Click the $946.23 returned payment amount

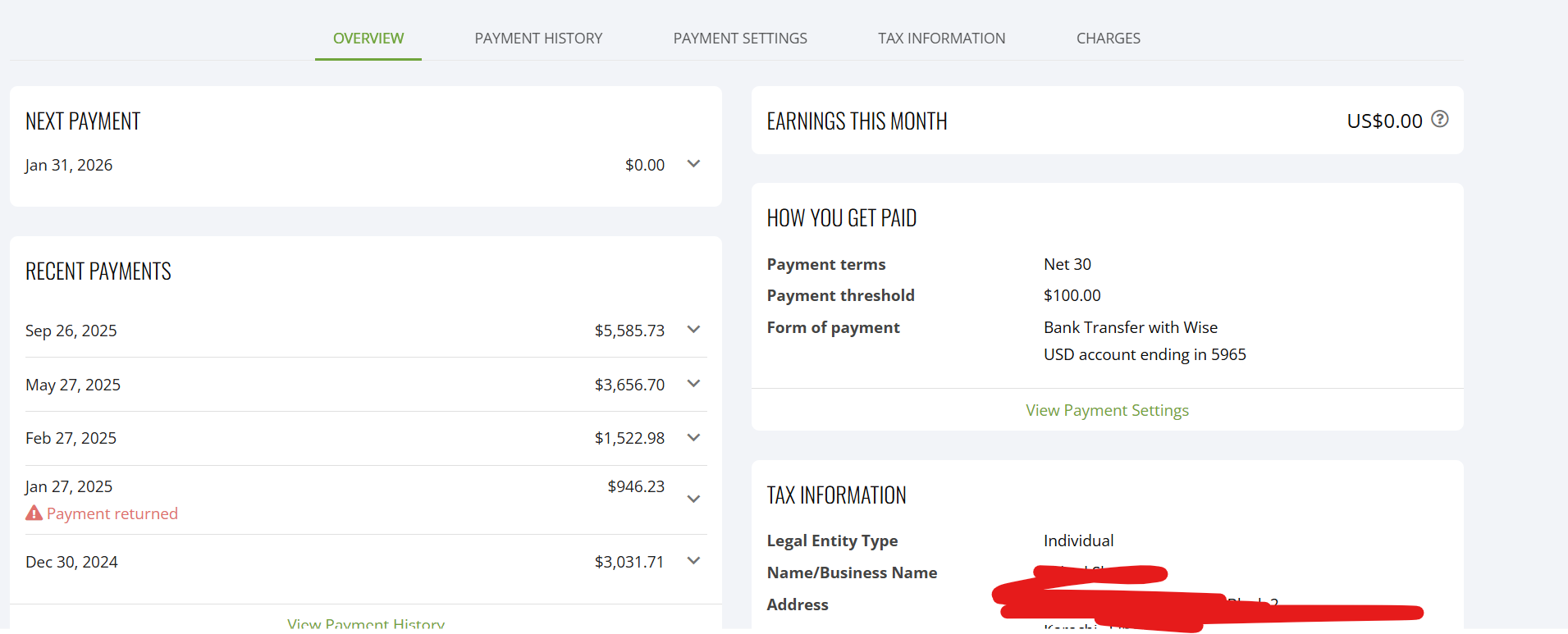pyautogui.click(x=636, y=486)
